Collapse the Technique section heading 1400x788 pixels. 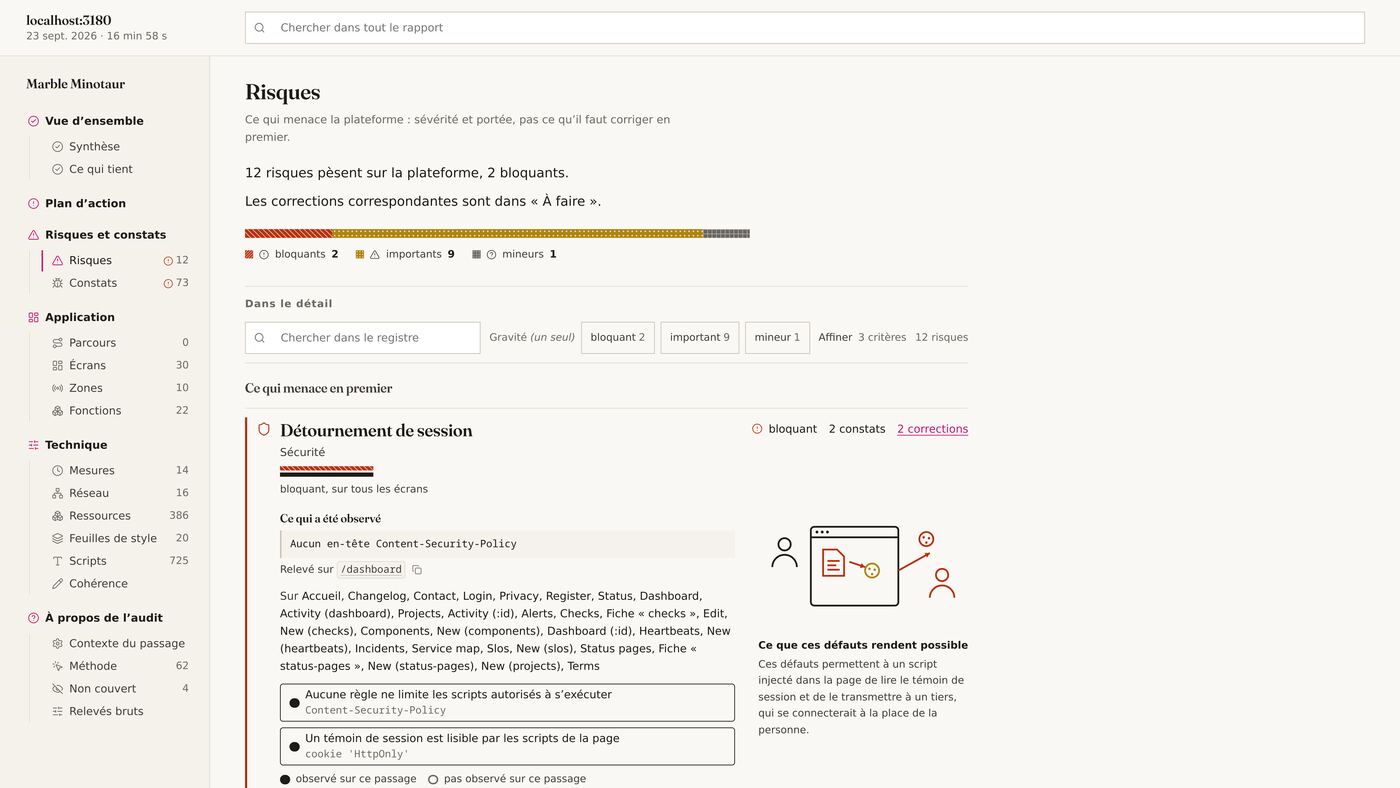click(76, 445)
